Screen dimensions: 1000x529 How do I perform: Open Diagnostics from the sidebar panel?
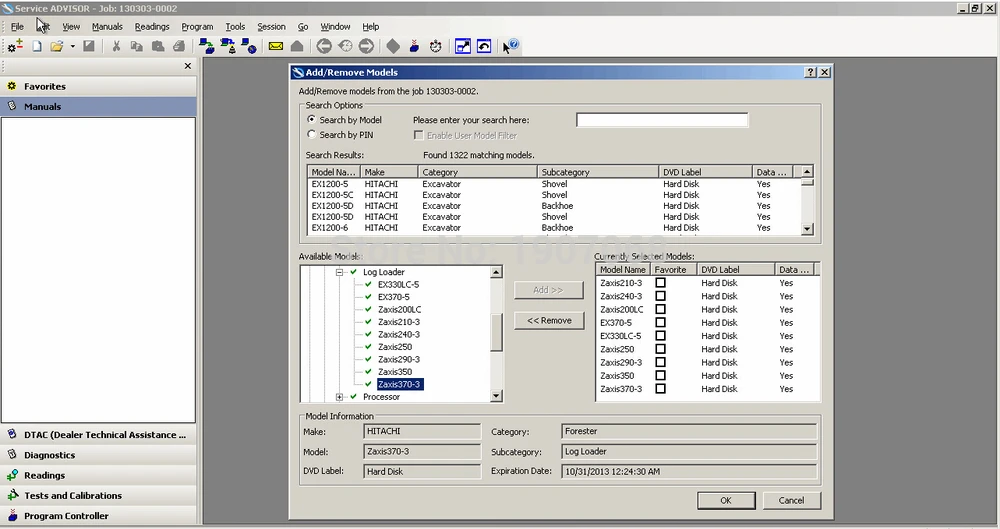[49, 455]
